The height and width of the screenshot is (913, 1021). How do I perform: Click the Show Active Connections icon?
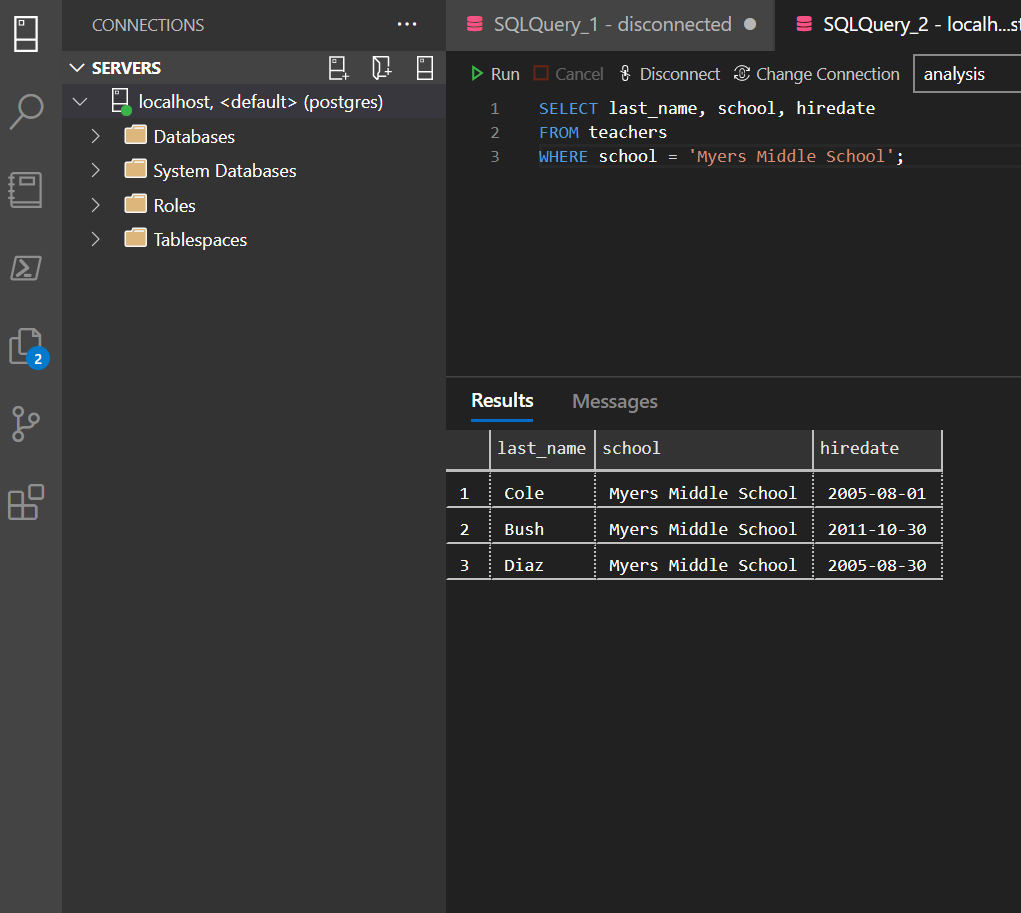425,68
